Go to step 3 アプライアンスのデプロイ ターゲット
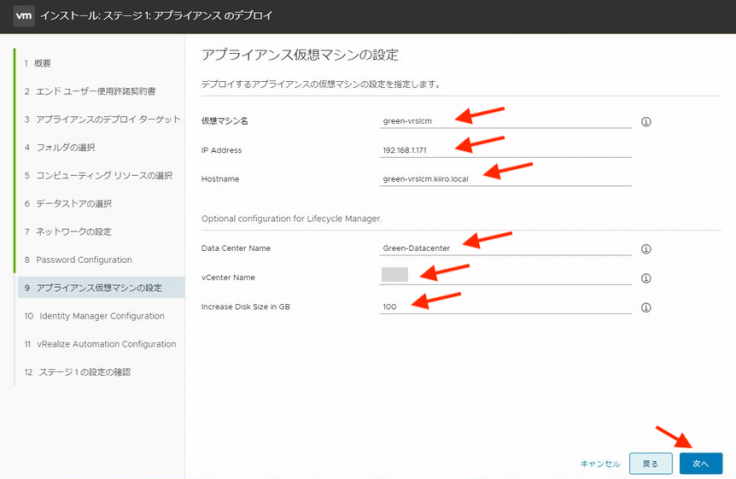The width and height of the screenshot is (736, 479). pyautogui.click(x=101, y=119)
